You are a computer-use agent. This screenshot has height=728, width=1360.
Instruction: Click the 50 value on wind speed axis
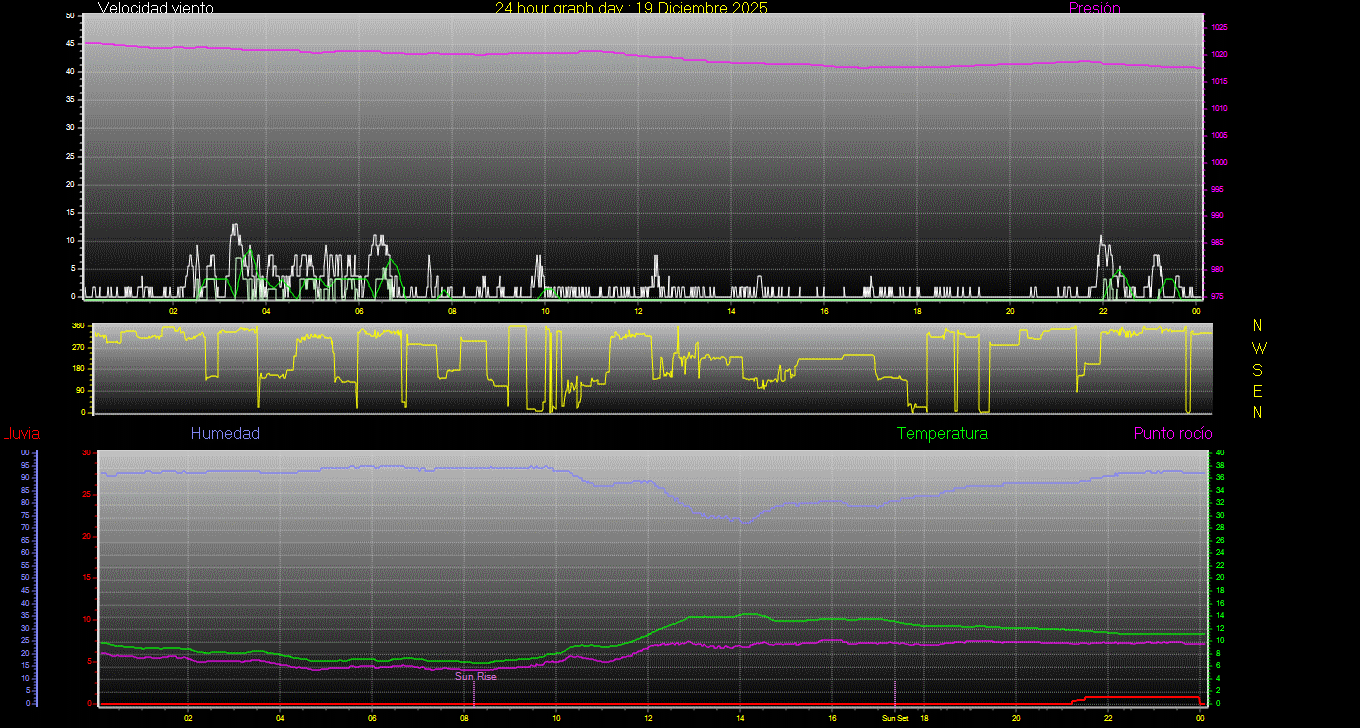pos(69,16)
